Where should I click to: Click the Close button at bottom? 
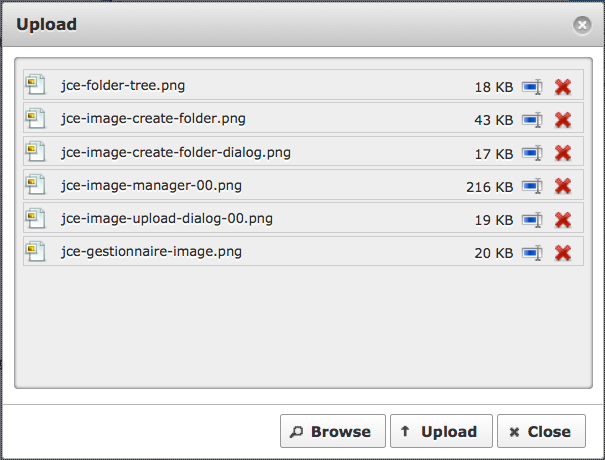pos(541,431)
